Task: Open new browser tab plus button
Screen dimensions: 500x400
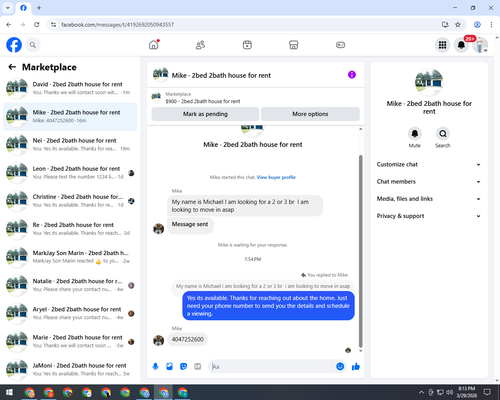Action: click(x=39, y=8)
